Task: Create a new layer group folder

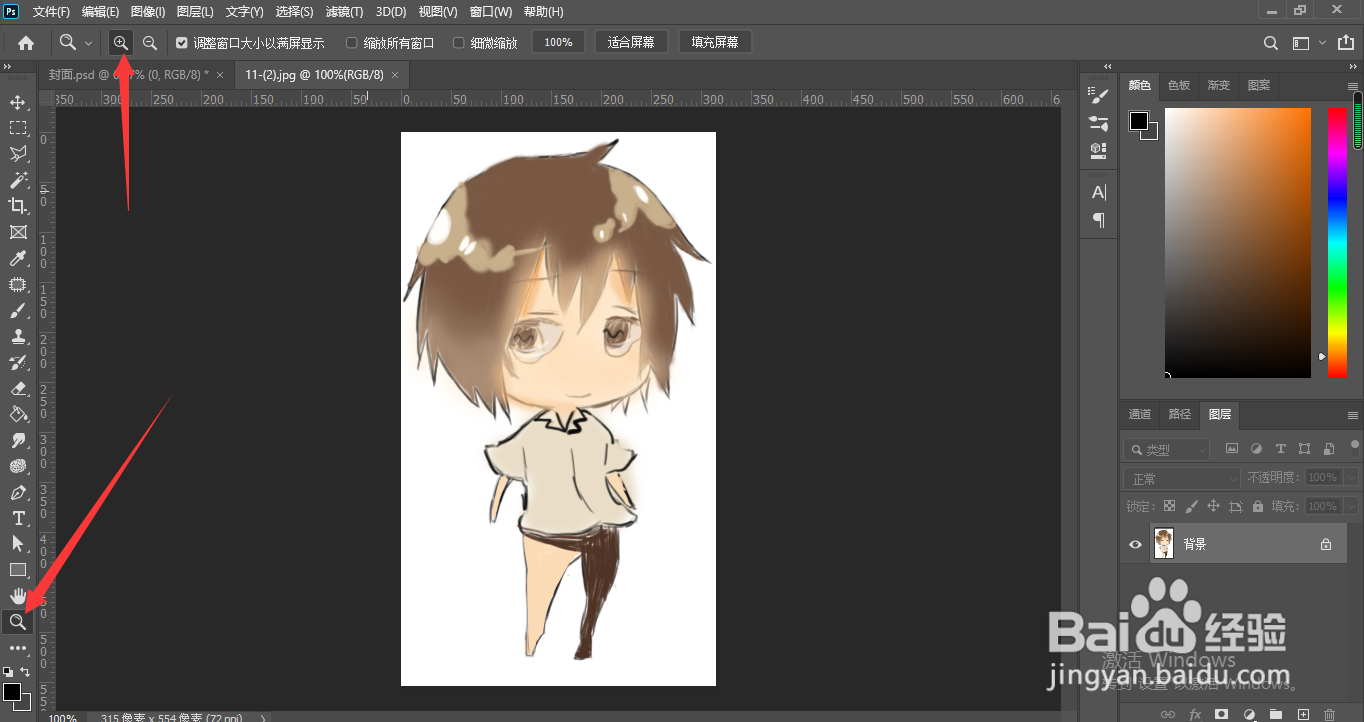Action: pyautogui.click(x=1275, y=714)
